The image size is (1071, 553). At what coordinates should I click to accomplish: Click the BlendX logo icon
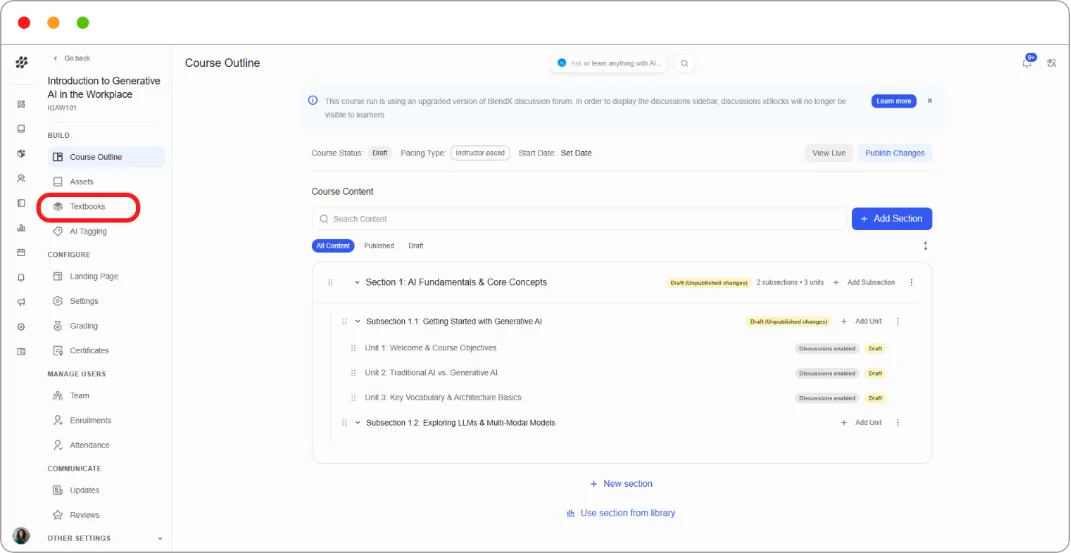coord(21,63)
